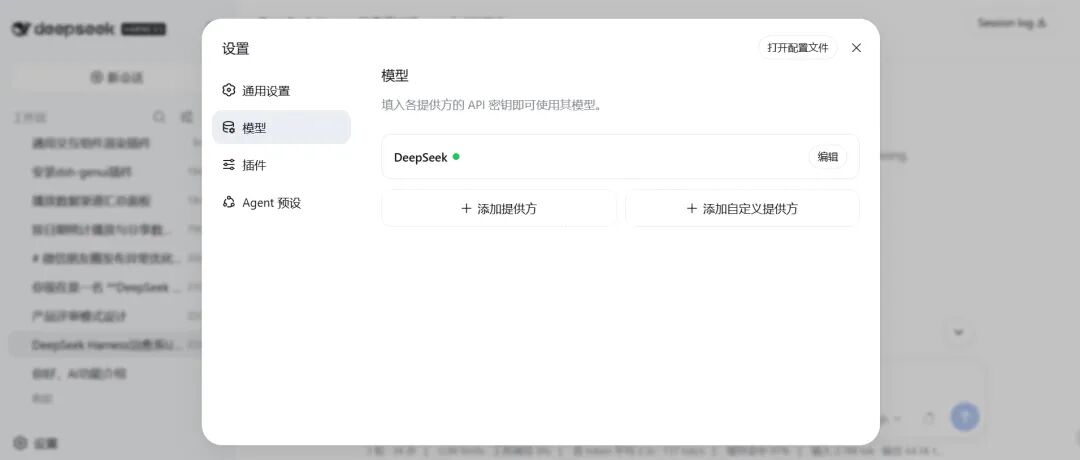Close the 设置 dialog with the X

tap(856, 48)
